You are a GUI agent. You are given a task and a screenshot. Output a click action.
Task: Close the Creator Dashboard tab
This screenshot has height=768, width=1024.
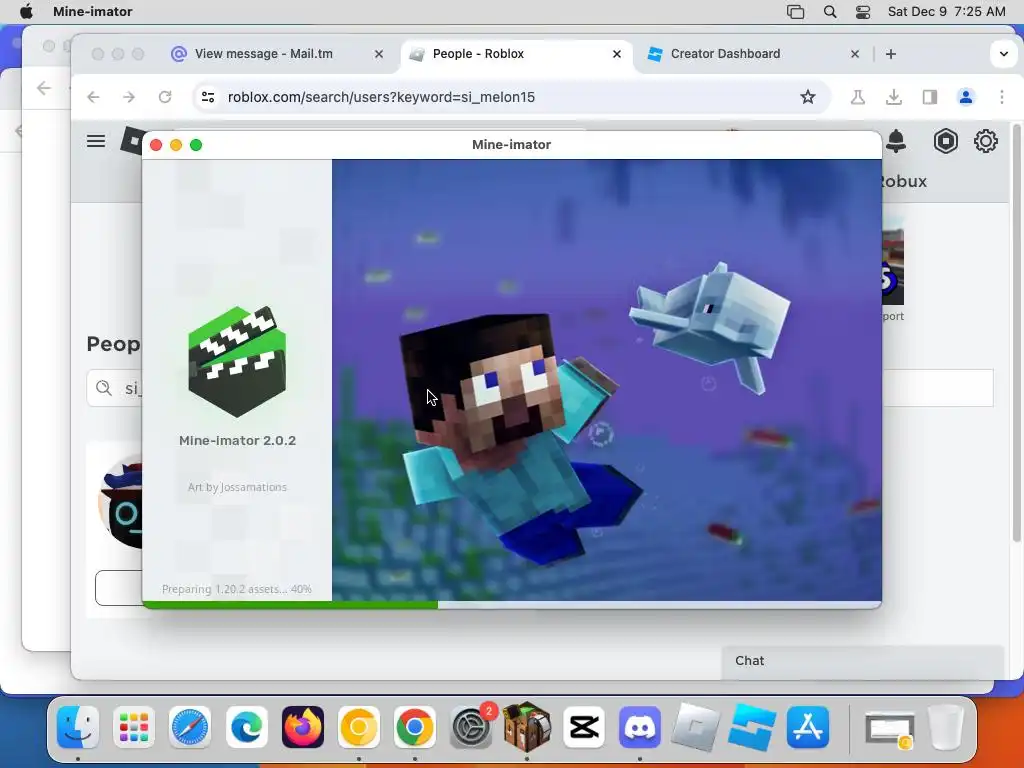[855, 54]
